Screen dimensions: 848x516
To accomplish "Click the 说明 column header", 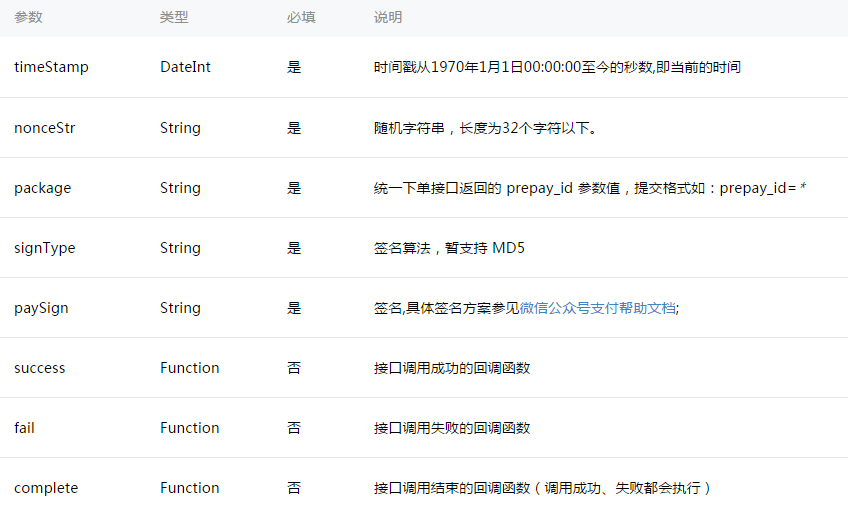I will pos(388,18).
